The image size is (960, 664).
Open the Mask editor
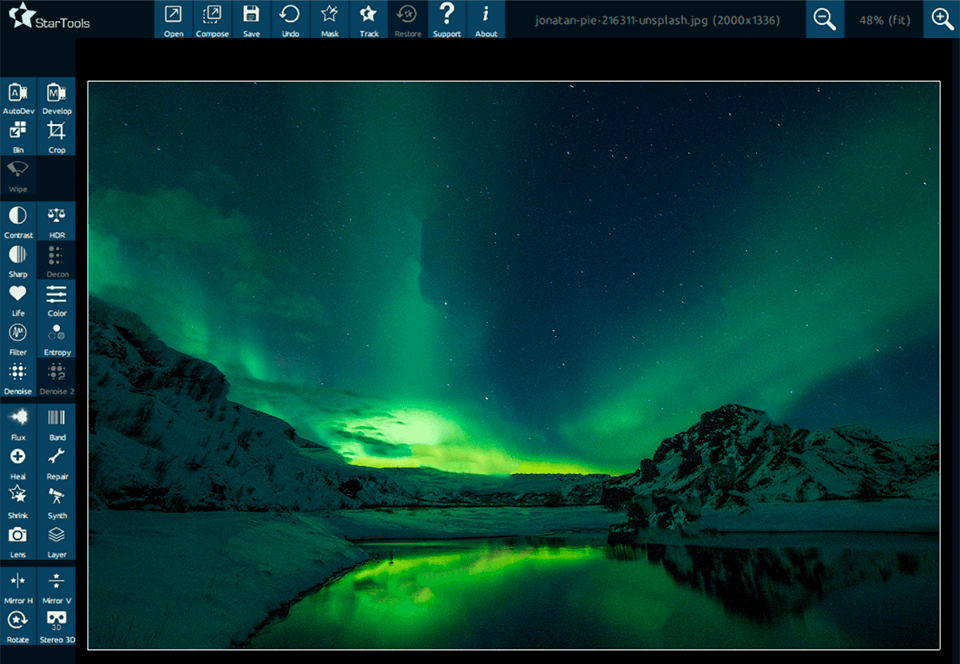coord(329,18)
